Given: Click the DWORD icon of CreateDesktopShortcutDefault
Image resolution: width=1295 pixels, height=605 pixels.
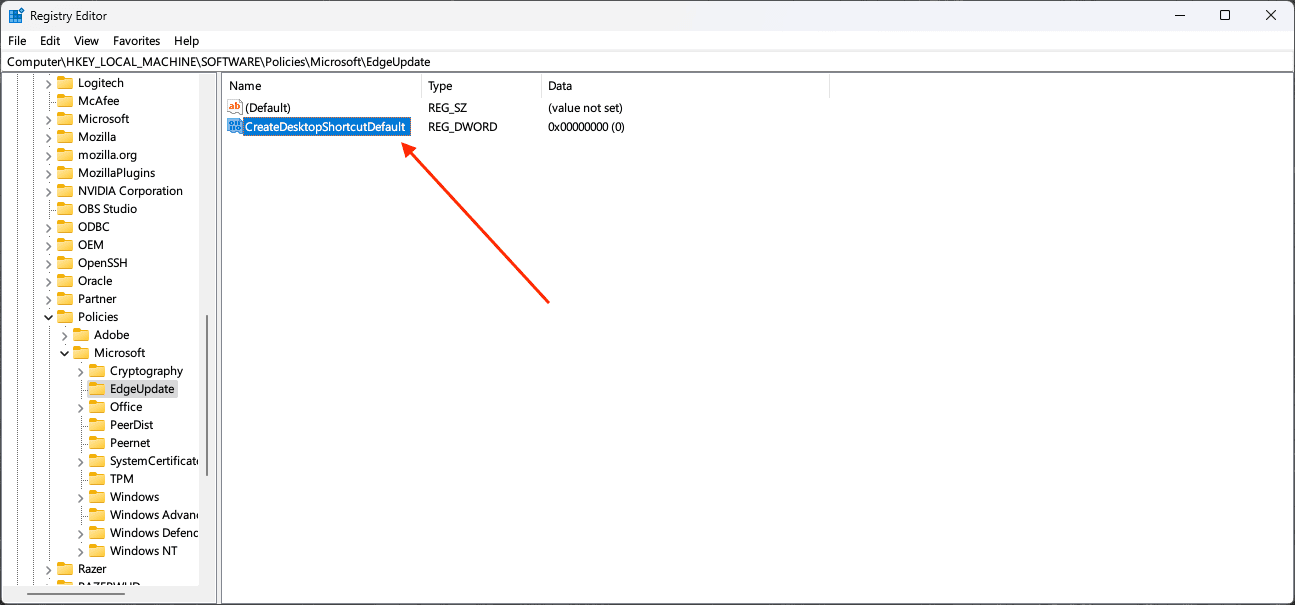Looking at the screenshot, I should tap(235, 126).
